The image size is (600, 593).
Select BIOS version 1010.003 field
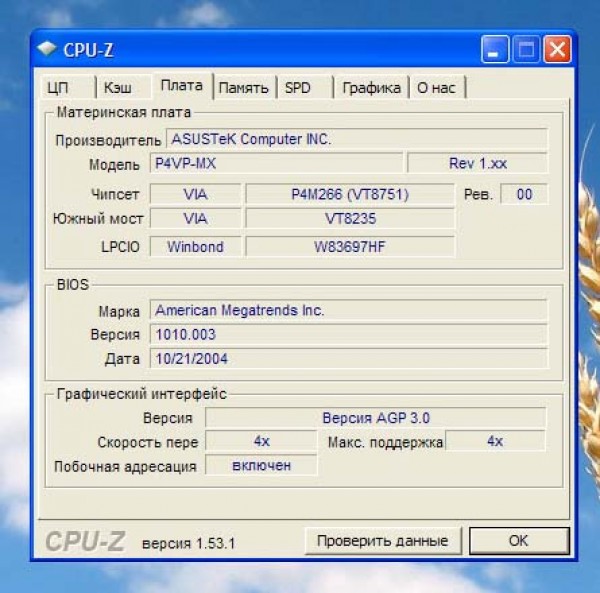pyautogui.click(x=349, y=334)
